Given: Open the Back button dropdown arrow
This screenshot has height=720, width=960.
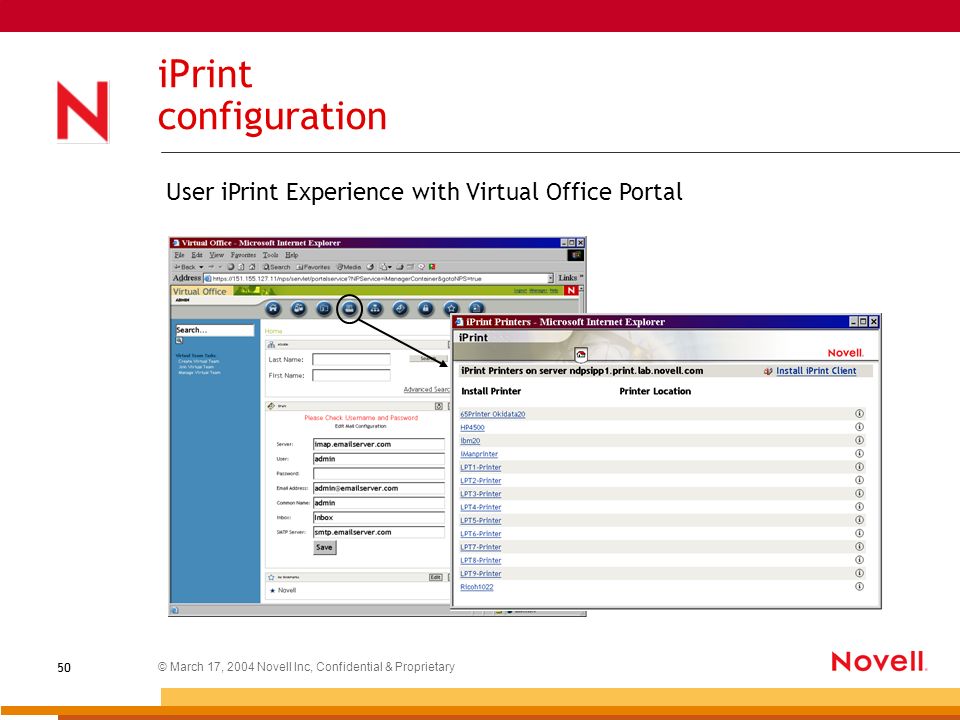Looking at the screenshot, I should click(x=201, y=268).
